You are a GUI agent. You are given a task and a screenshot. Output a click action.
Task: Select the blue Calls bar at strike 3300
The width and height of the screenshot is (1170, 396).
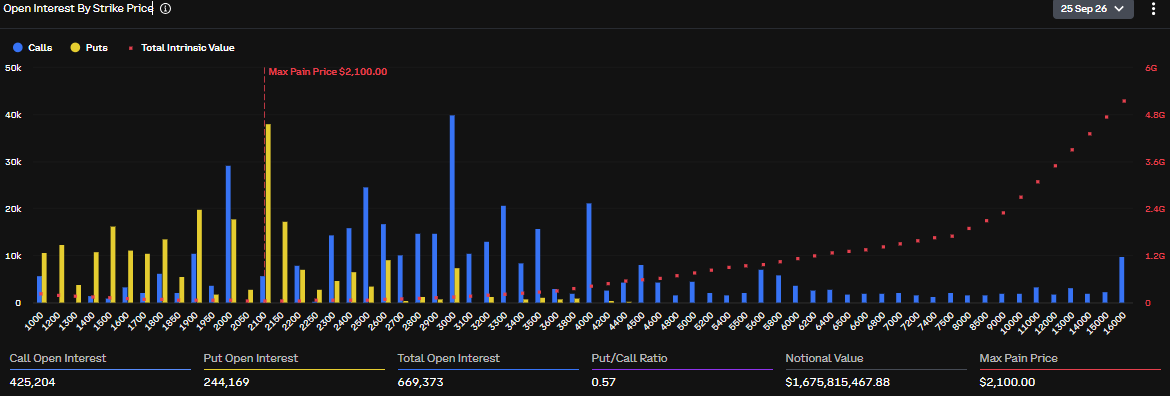[504, 254]
